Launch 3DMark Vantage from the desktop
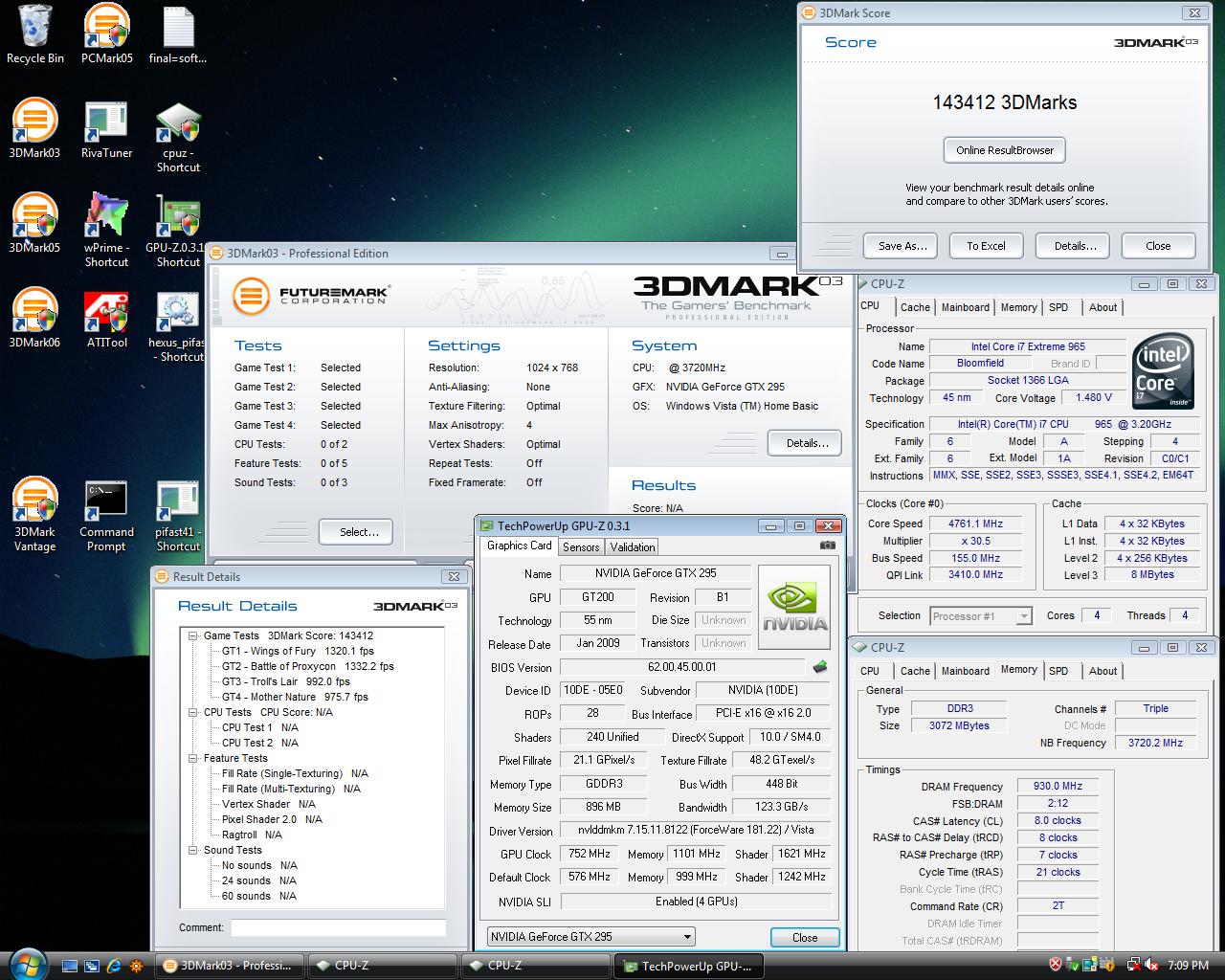The image size is (1225, 980). 35,515
